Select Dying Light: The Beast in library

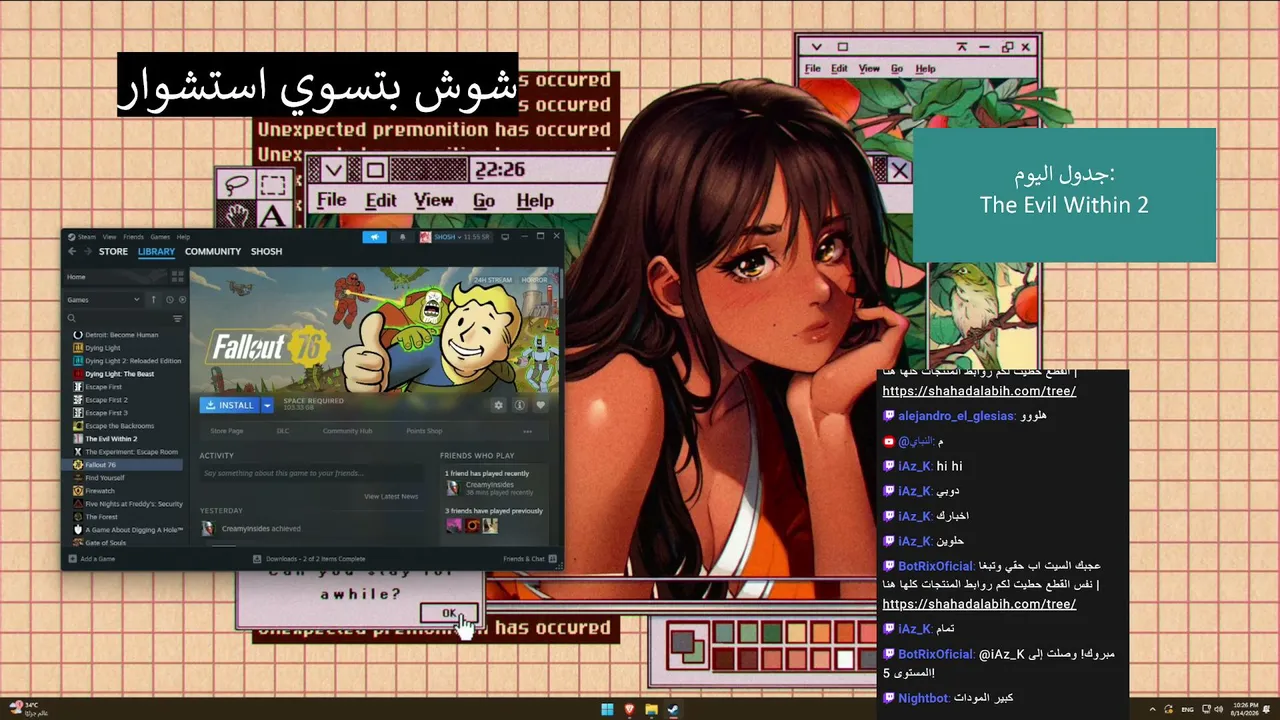(119, 374)
